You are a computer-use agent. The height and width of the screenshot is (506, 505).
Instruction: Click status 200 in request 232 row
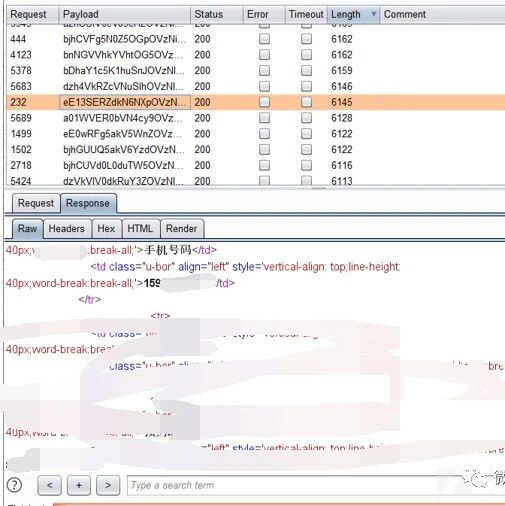(x=202, y=102)
